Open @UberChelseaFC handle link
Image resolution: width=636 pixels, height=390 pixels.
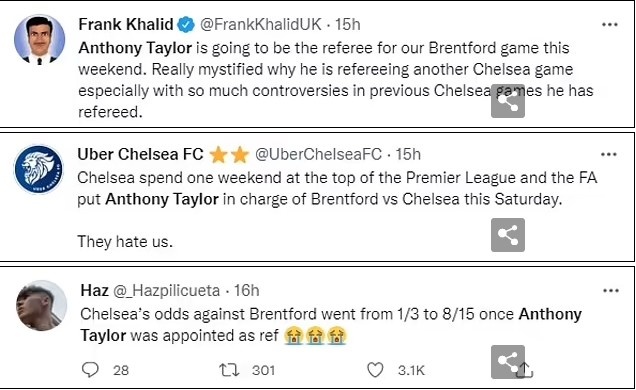318,154
